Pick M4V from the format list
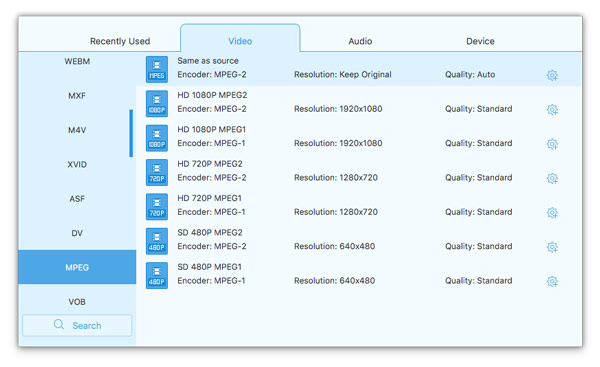Screen dimensions: 600x367 click(77, 130)
